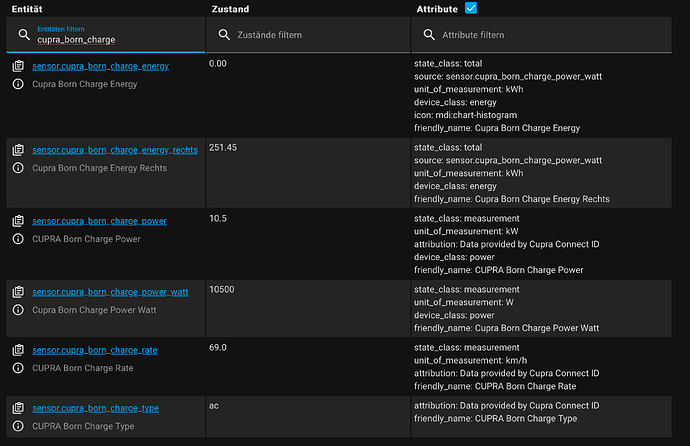
Task: Open sensor.cupra_born_charge_energy entity link
Action: [x=100, y=66]
